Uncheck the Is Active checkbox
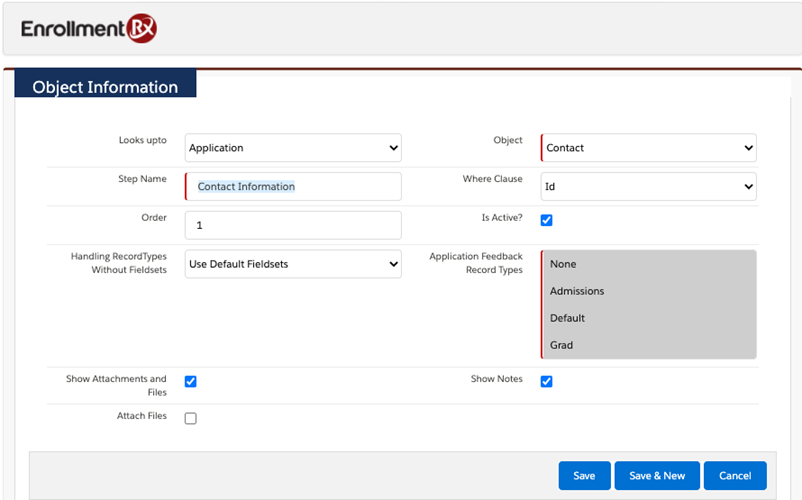802x500 pixels. [x=547, y=220]
